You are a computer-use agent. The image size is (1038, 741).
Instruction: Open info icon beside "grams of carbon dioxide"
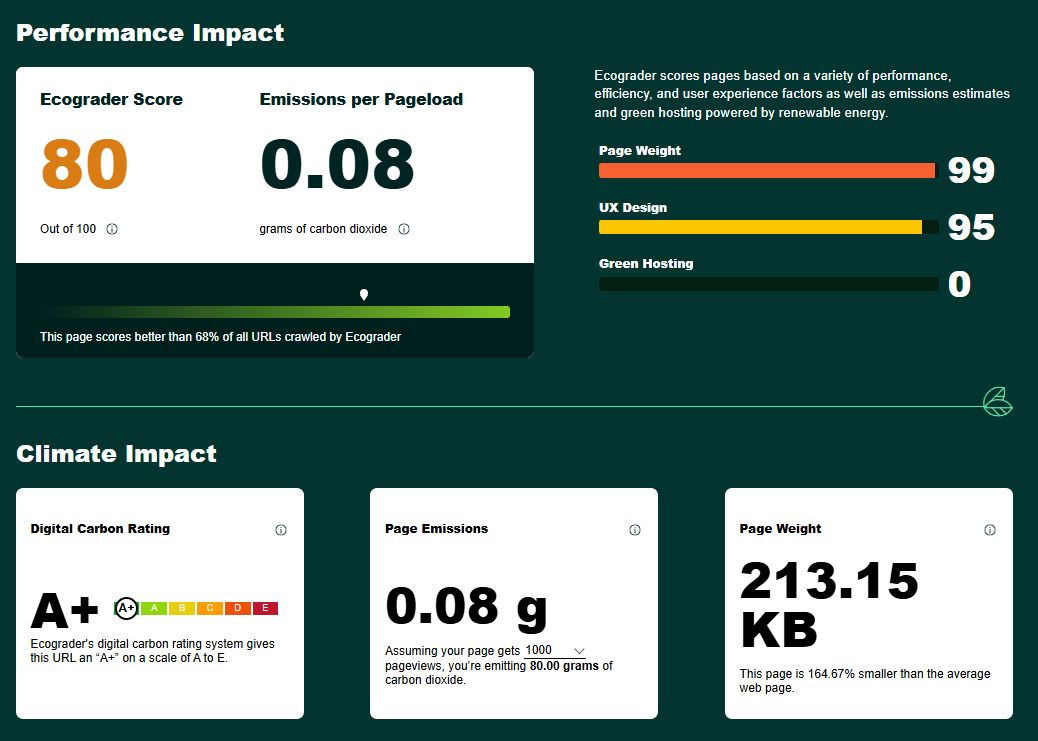click(x=404, y=229)
